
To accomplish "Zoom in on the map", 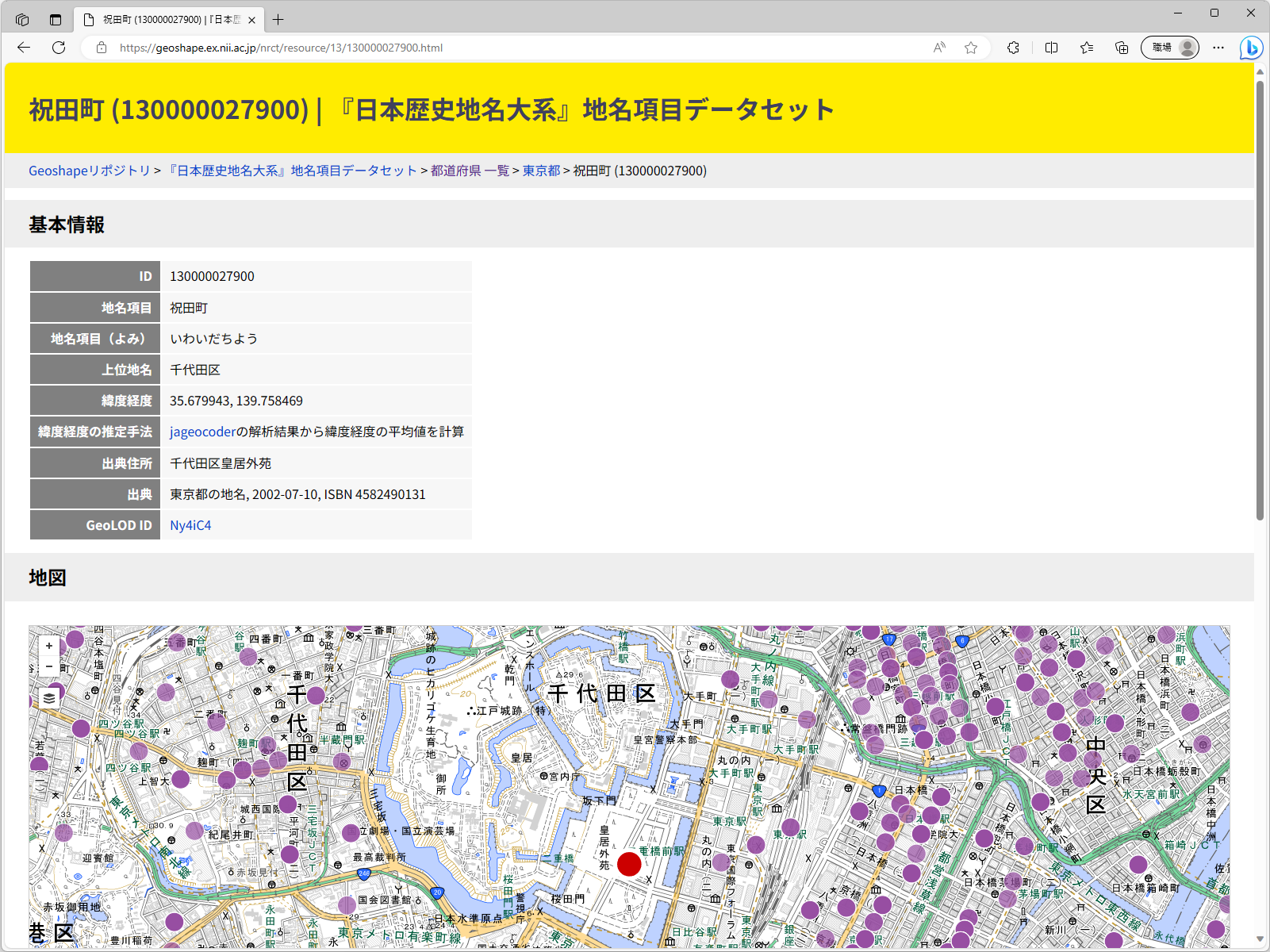I will [49, 645].
